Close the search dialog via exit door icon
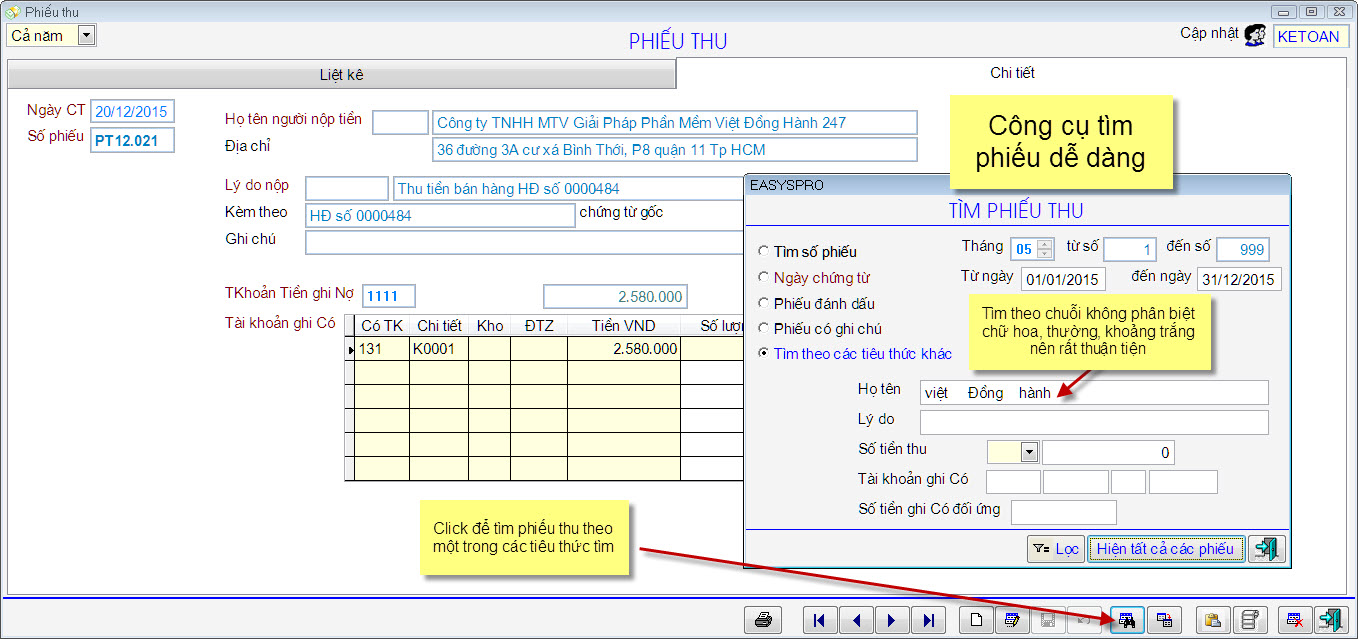The height and width of the screenshot is (639, 1358). coord(1266,549)
